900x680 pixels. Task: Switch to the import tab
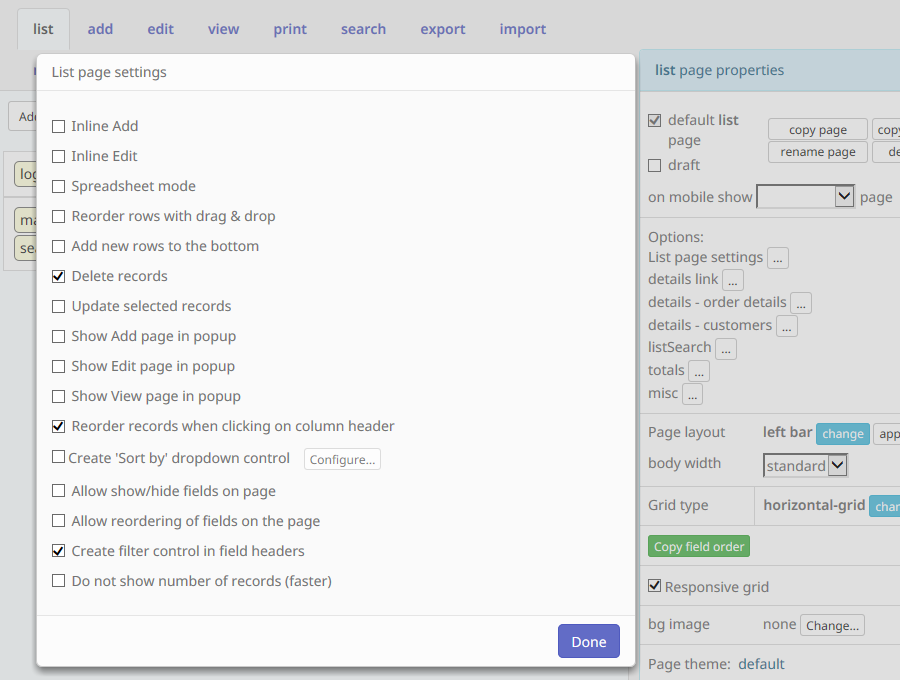coord(522,29)
